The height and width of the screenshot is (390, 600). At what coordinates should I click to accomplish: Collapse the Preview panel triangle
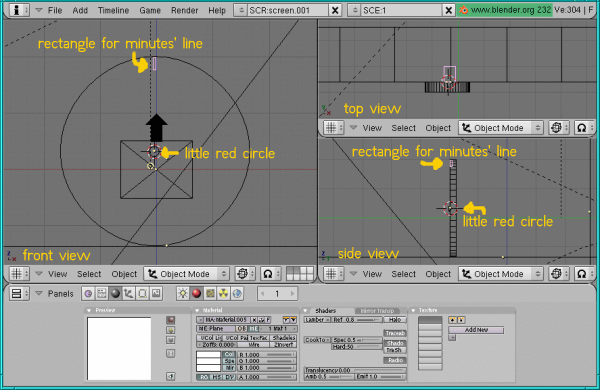pos(89,310)
